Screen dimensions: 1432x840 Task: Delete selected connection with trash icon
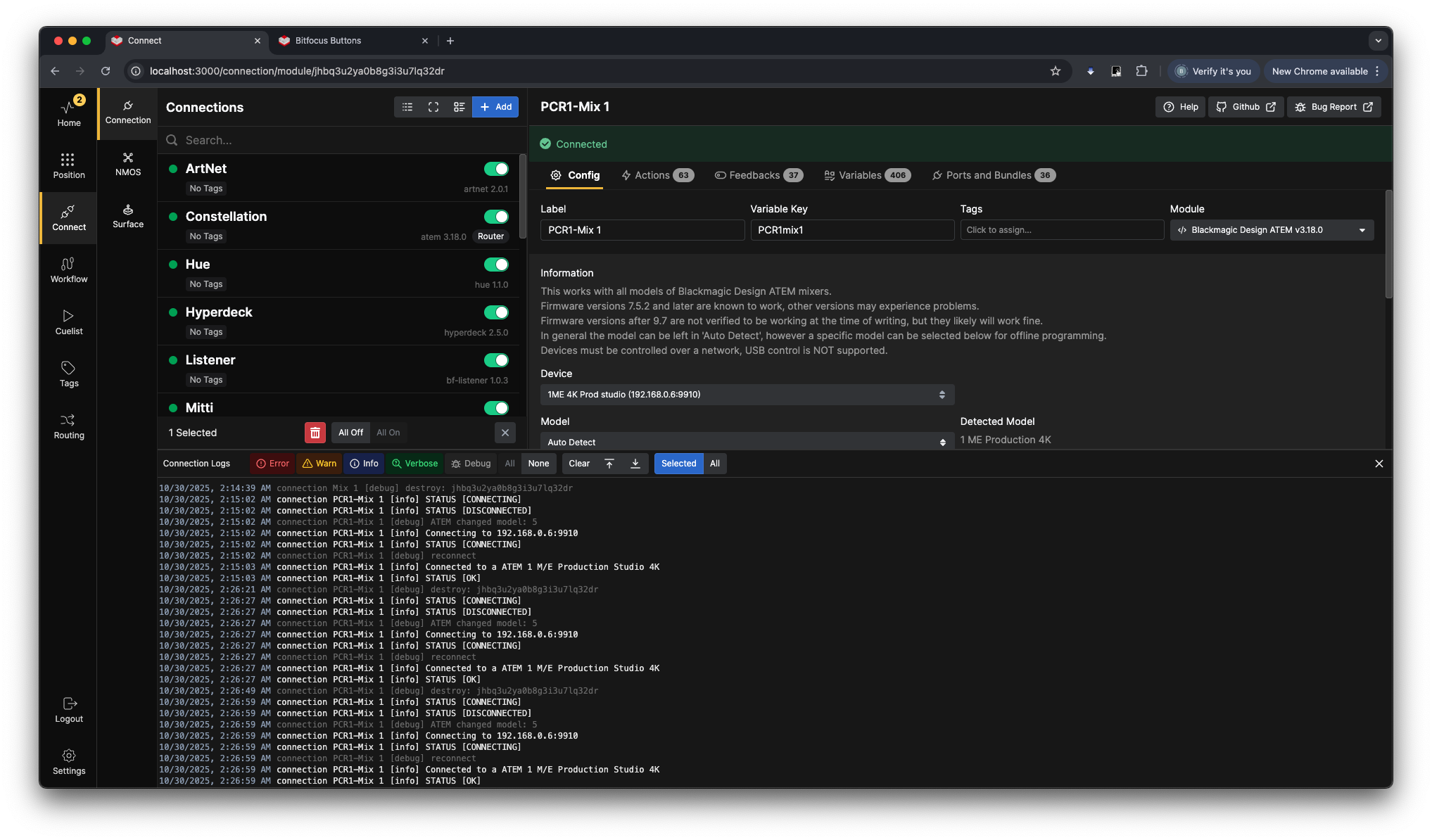pos(315,433)
